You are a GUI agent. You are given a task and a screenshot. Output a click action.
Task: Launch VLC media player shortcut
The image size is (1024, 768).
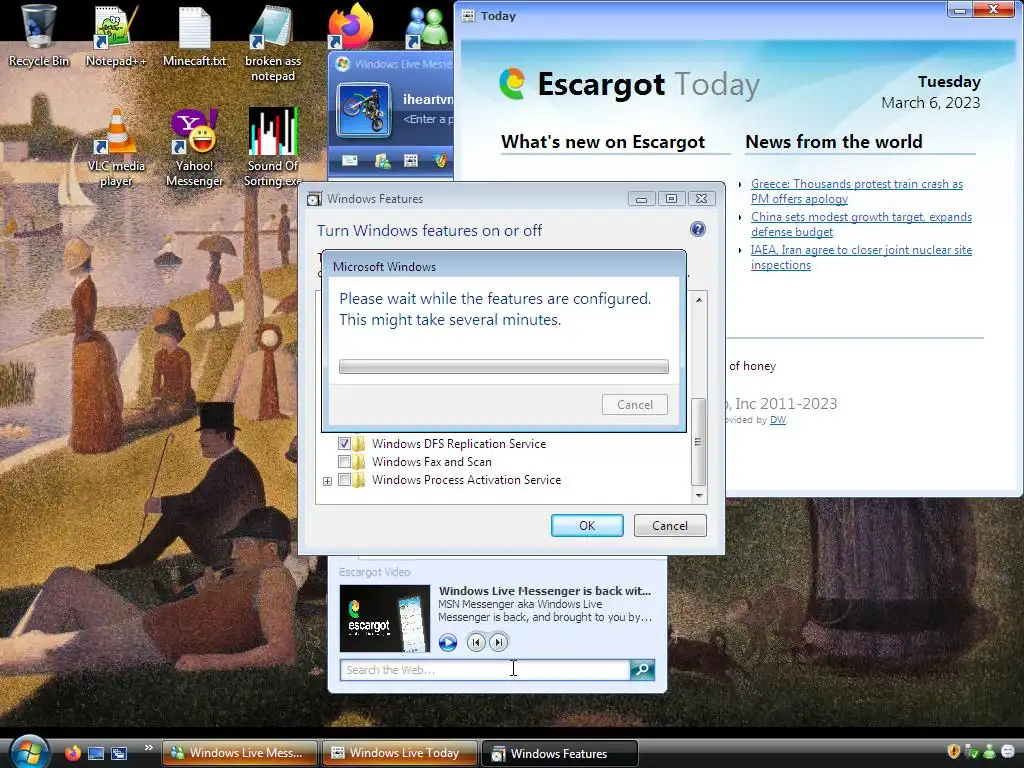point(116,147)
